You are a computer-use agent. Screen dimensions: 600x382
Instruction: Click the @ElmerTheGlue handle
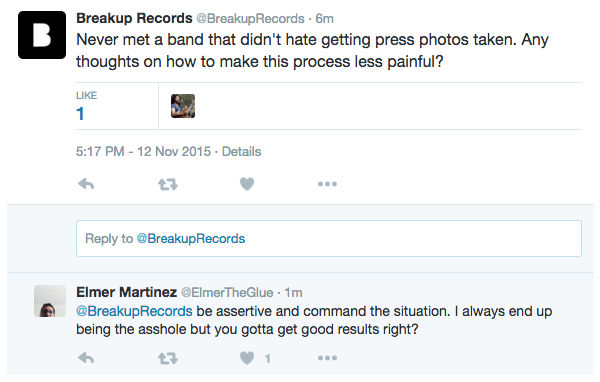tap(227, 292)
